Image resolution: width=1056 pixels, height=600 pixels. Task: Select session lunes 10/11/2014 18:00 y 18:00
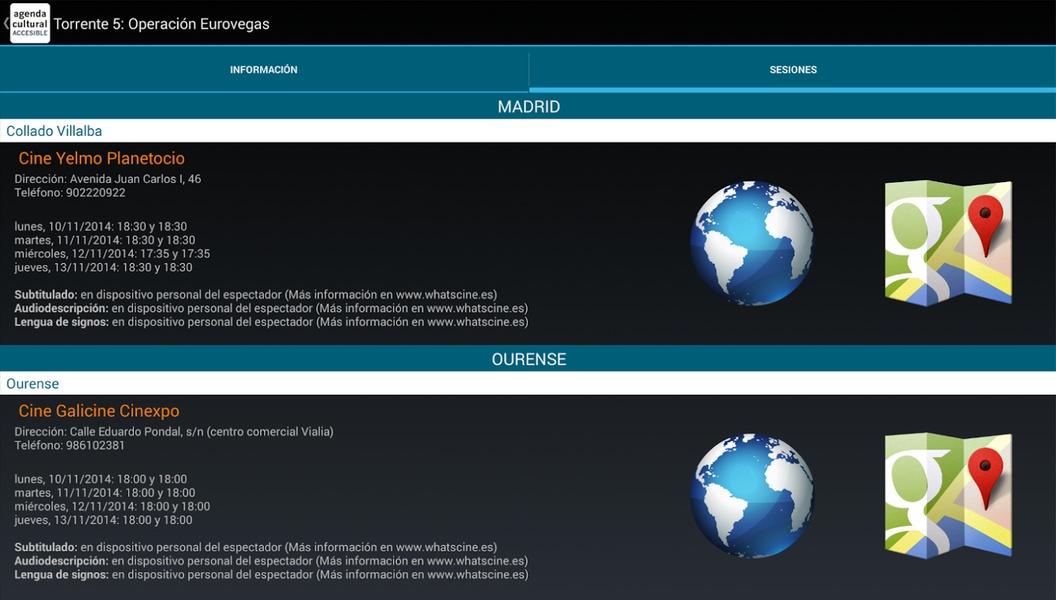[101, 479]
